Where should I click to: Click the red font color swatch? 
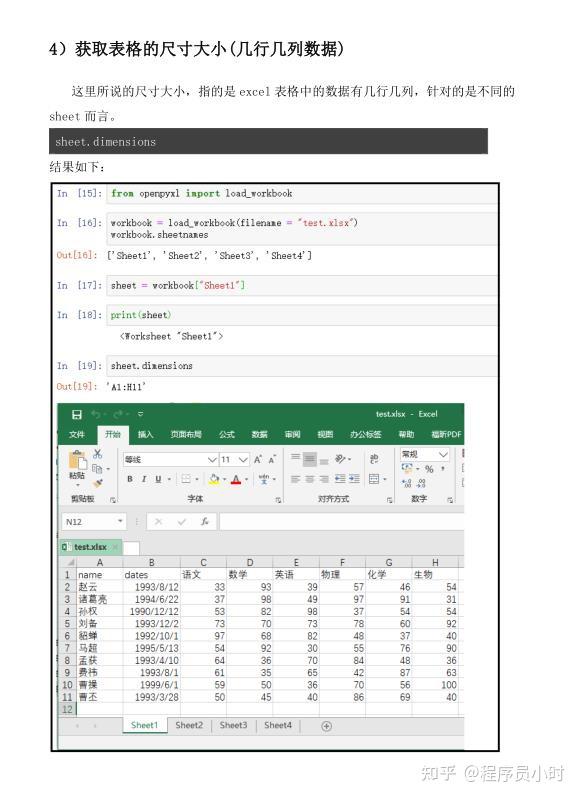pyautogui.click(x=236, y=479)
